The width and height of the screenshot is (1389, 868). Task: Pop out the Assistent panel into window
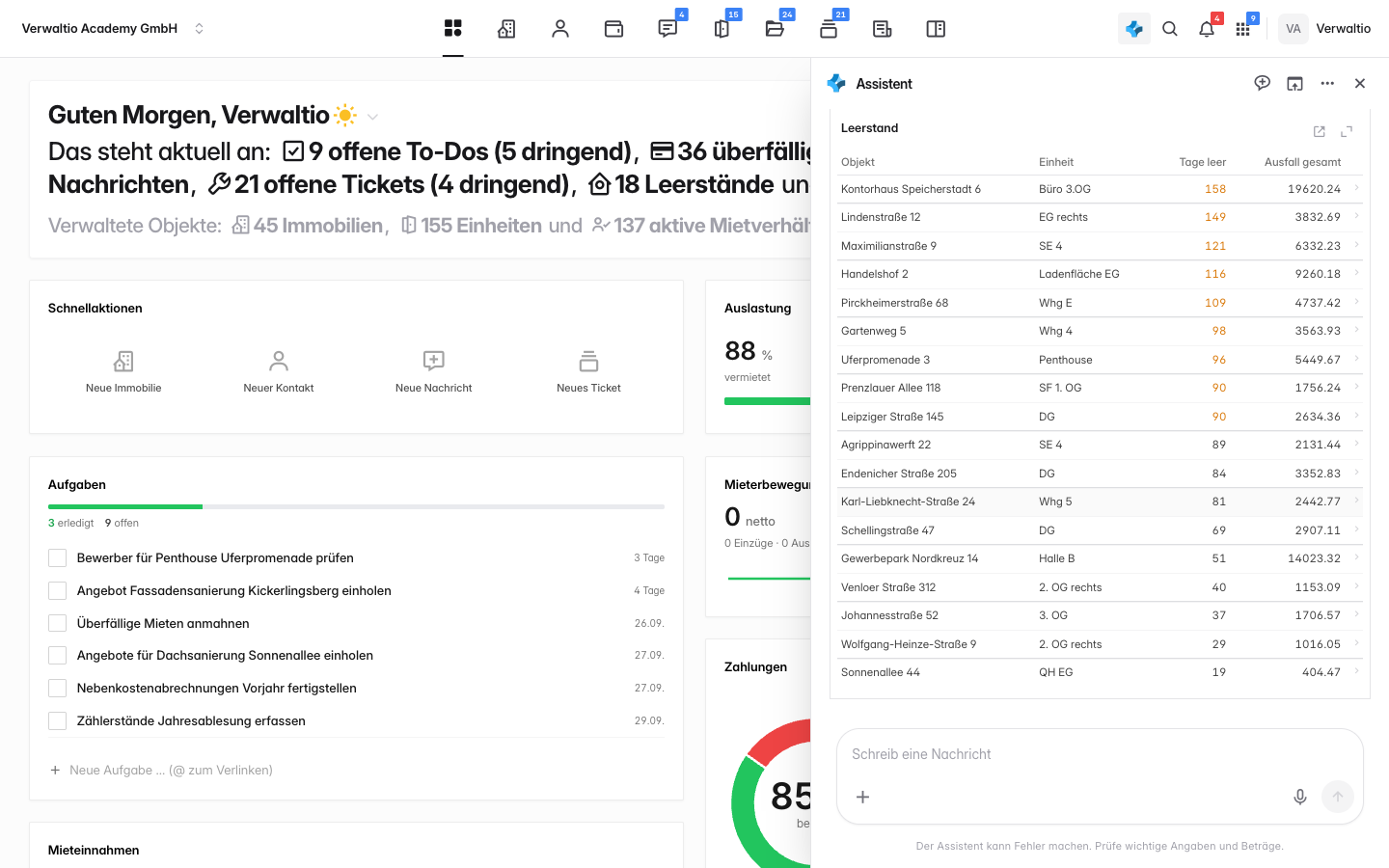(x=1294, y=83)
